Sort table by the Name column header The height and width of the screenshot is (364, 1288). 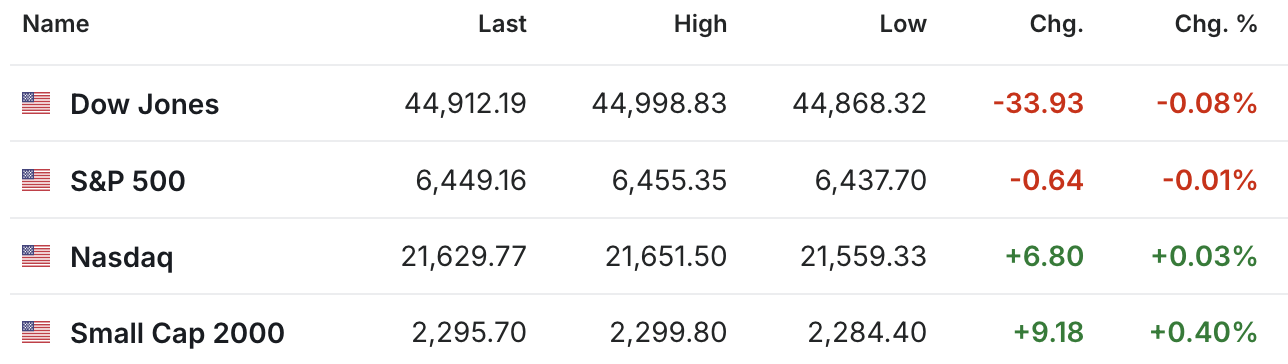pyautogui.click(x=56, y=25)
